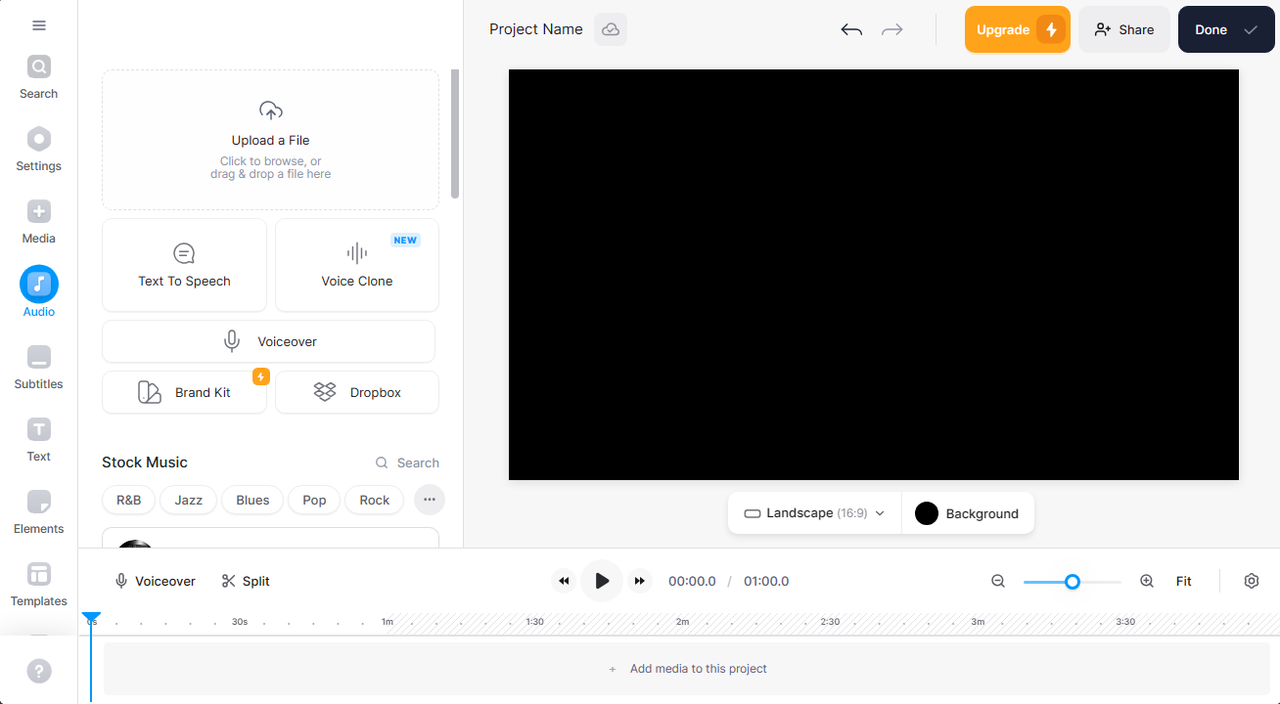Open timeline settings gear
Screen dimensions: 1280x704
click(x=1251, y=581)
